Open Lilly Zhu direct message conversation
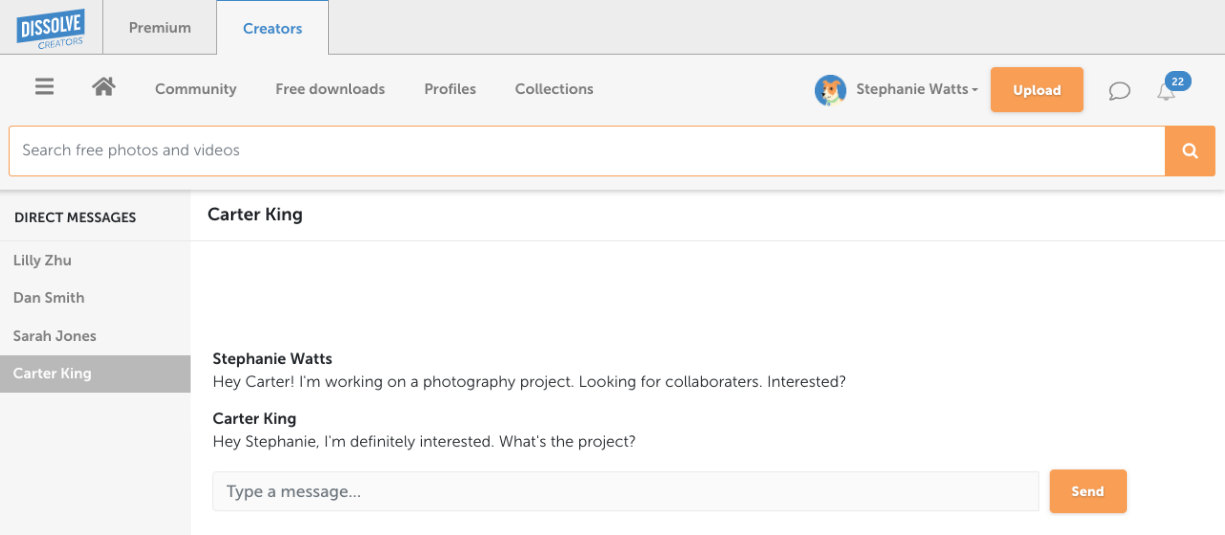The width and height of the screenshot is (1225, 535). coord(43,260)
